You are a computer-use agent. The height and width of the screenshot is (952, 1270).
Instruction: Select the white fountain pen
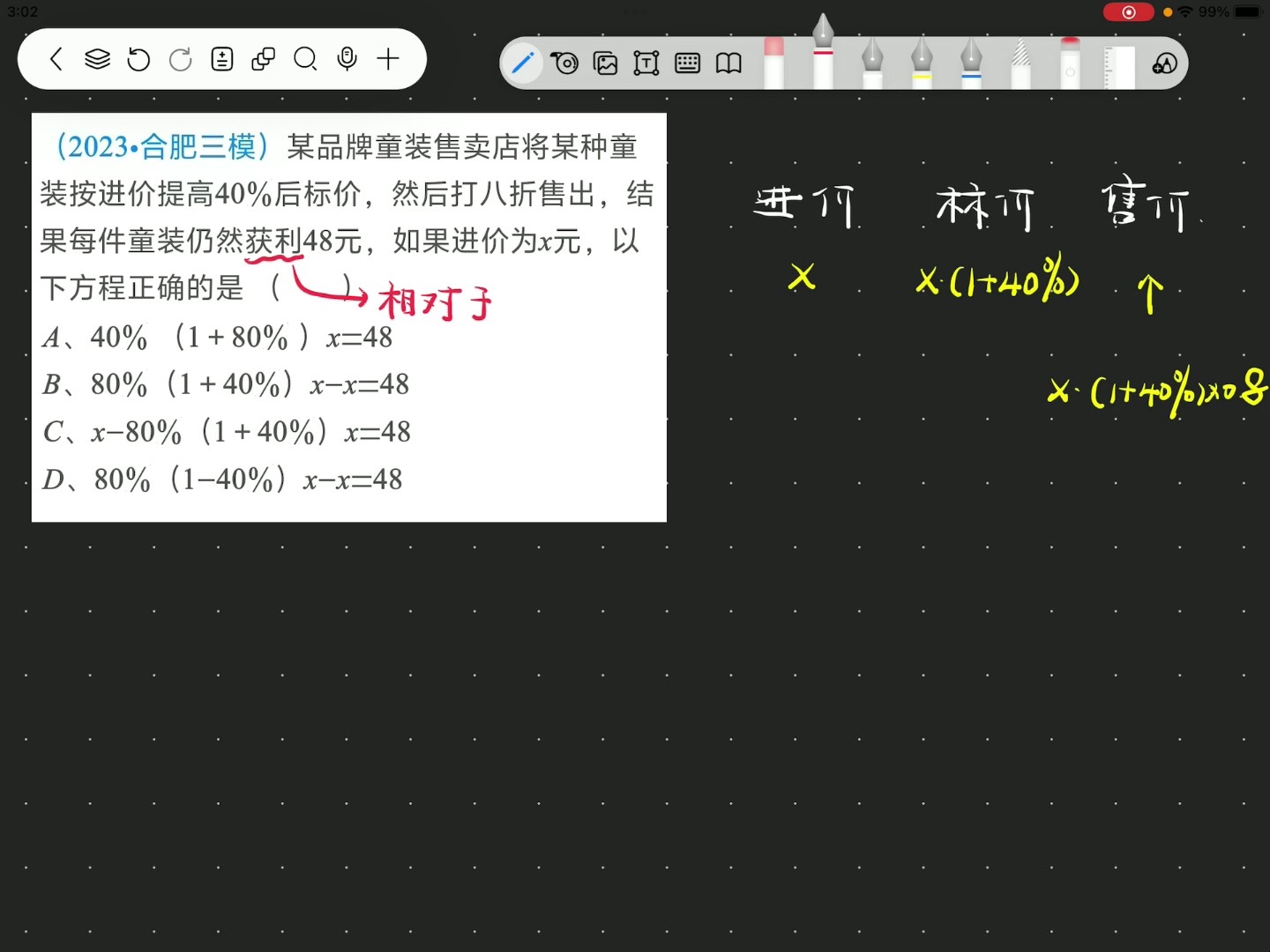coord(872,62)
